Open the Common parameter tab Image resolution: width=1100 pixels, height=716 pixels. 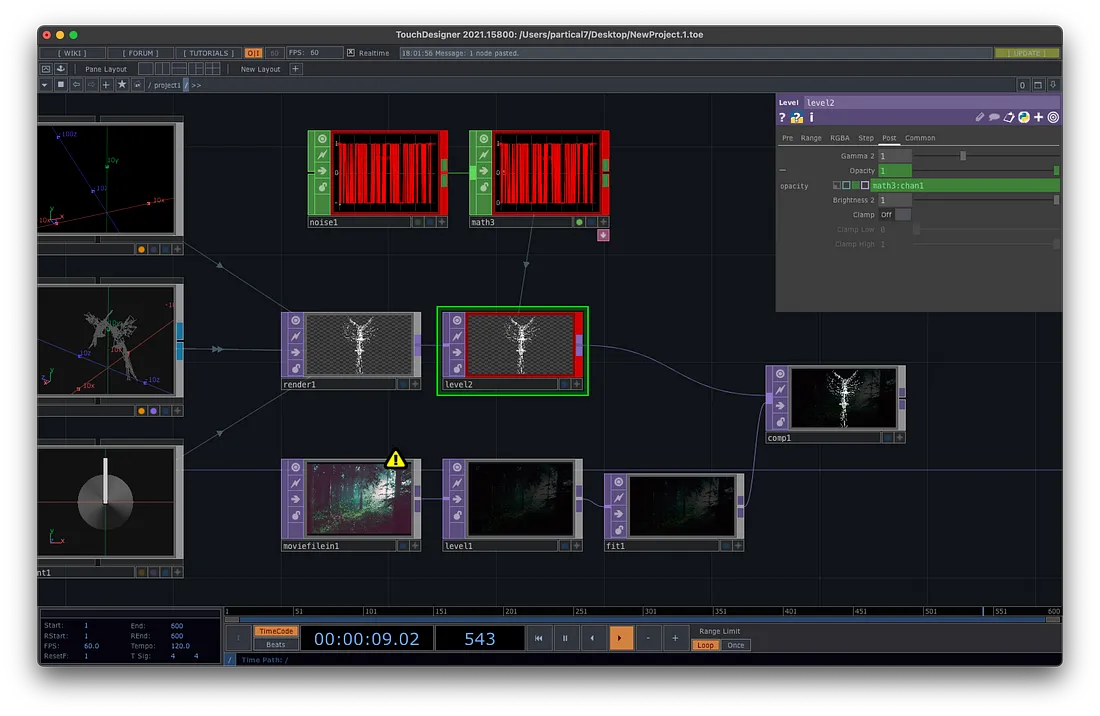pyautogui.click(x=920, y=138)
